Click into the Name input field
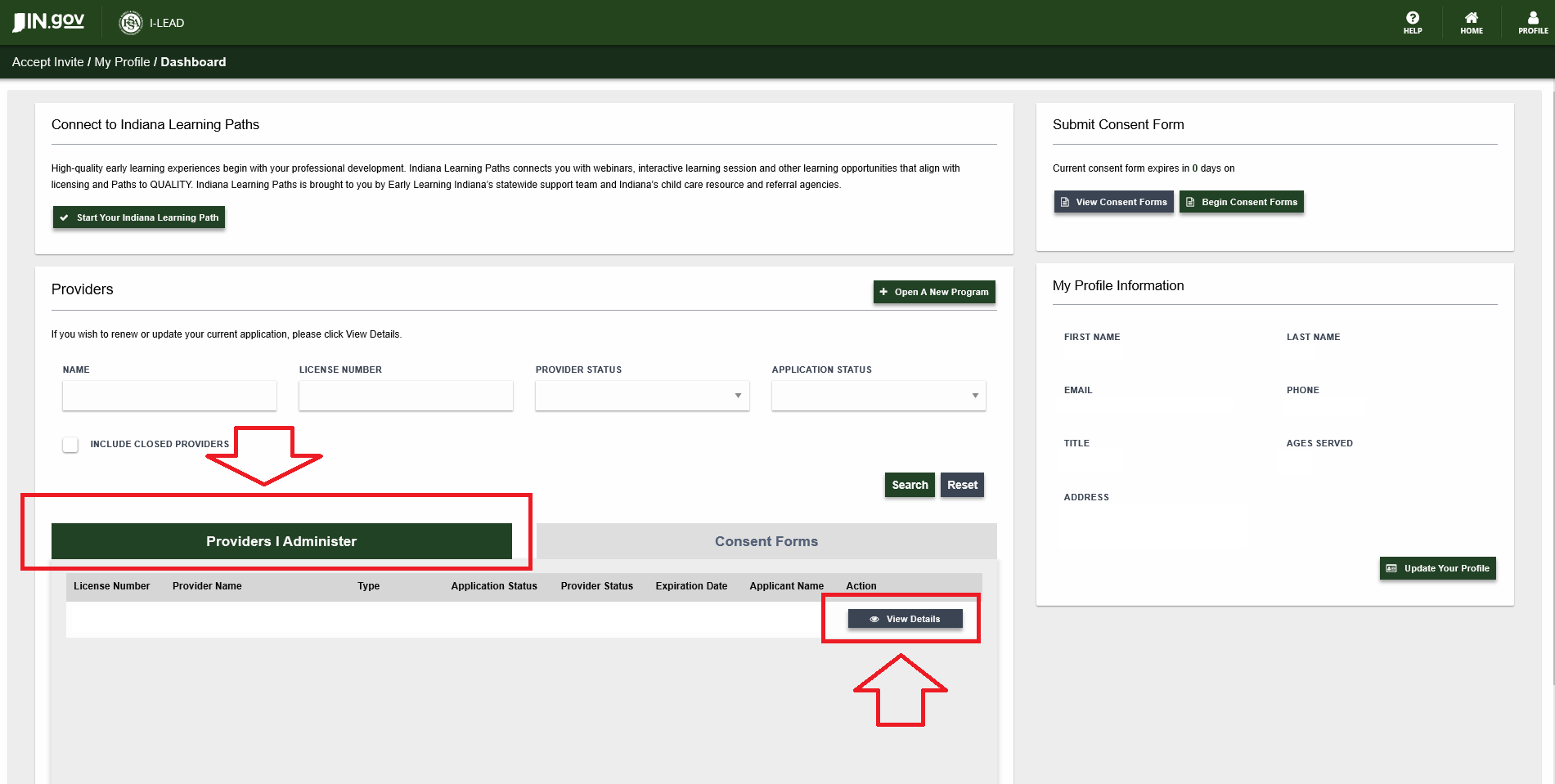Image resolution: width=1555 pixels, height=784 pixels. tap(169, 396)
